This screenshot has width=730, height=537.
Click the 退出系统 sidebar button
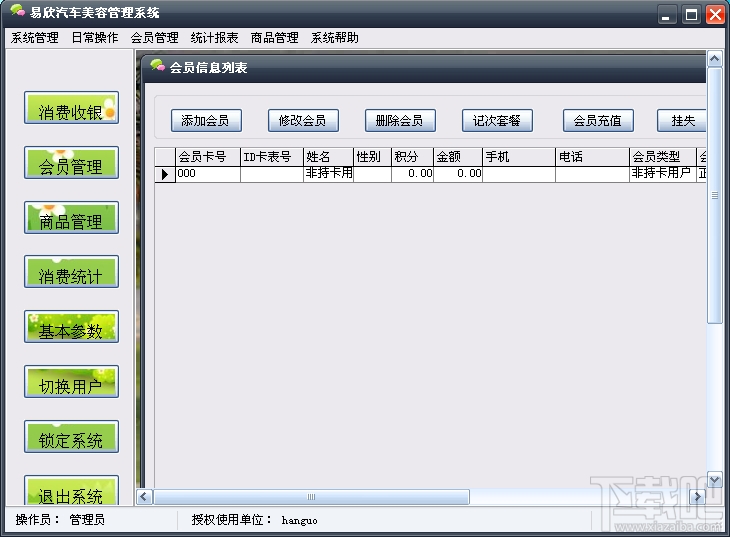71,490
